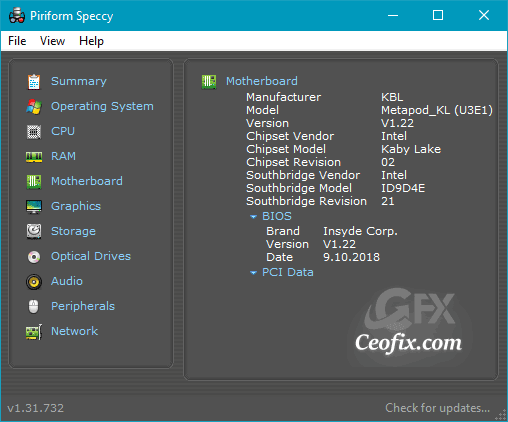Click the Graphics monitor icon
Image resolution: width=508 pixels, height=422 pixels.
pyautogui.click(x=34, y=207)
